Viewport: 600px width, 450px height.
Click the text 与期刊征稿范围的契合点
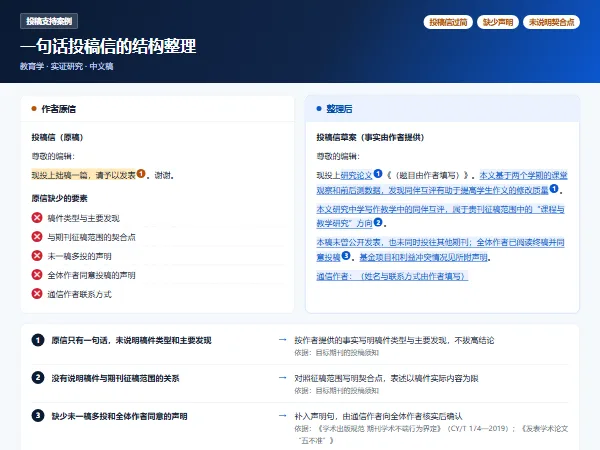[91, 237]
